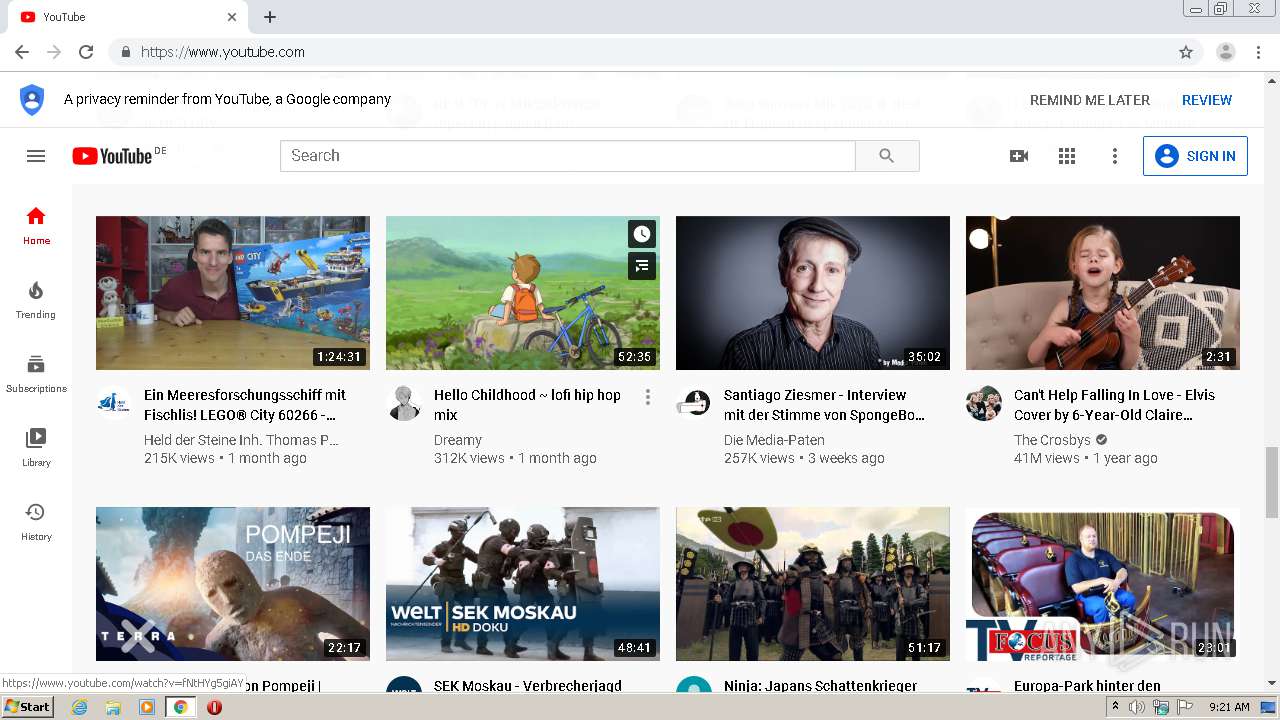Click REMIND ME LATER
The height and width of the screenshot is (720, 1280).
pos(1090,100)
